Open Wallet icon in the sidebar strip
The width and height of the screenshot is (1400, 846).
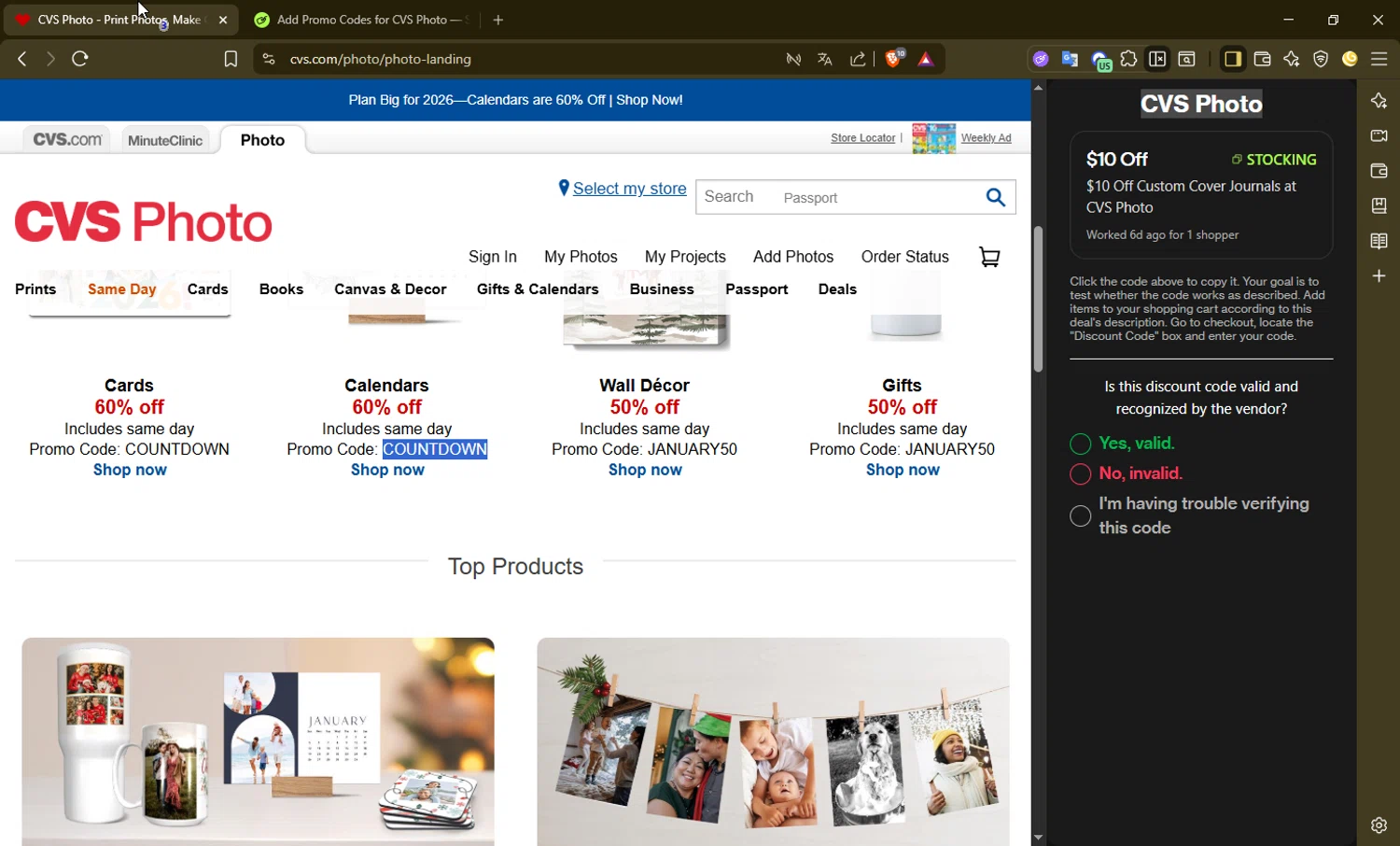(1379, 171)
